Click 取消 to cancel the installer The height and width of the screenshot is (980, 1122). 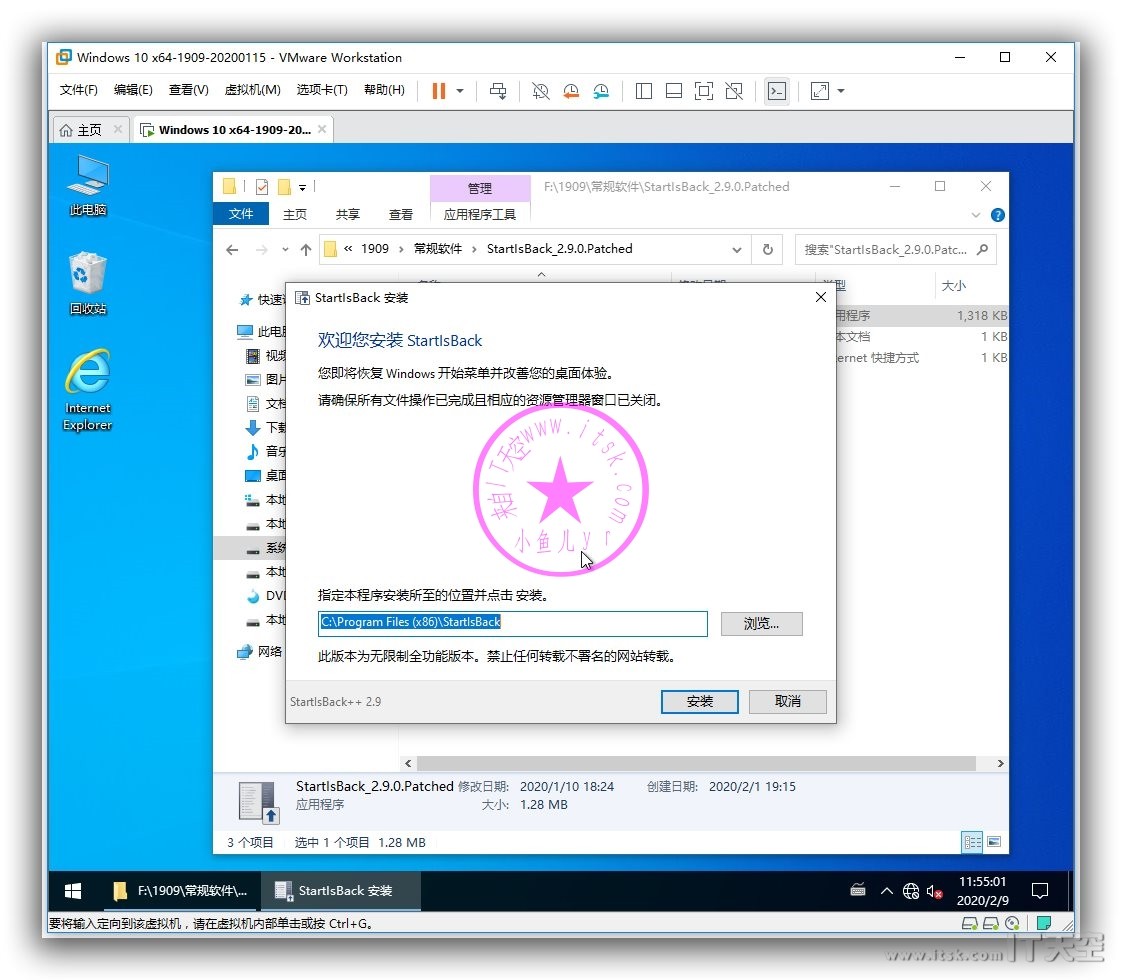pyautogui.click(x=787, y=701)
